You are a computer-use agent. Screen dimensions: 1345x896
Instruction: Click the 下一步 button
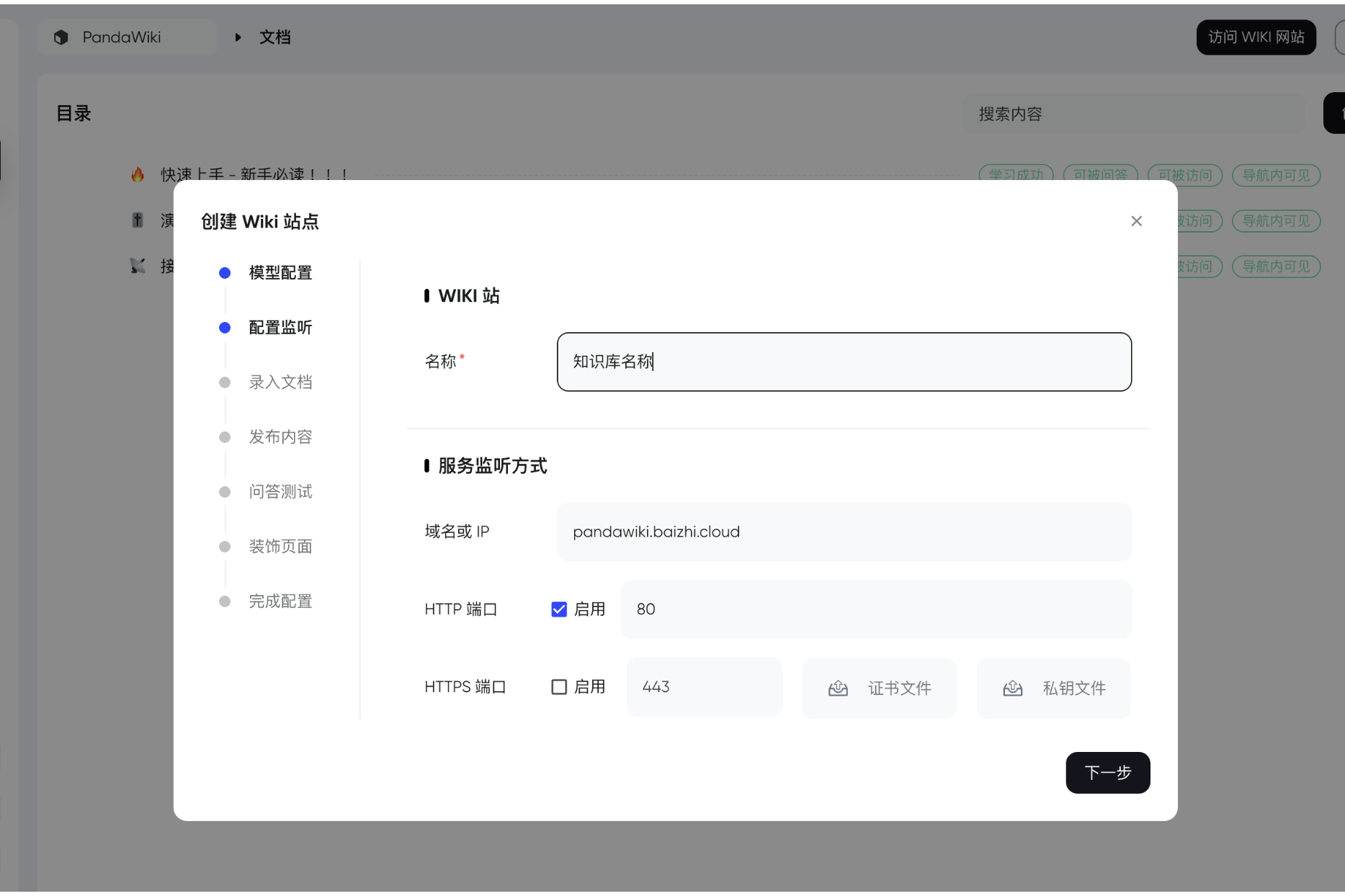[1107, 773]
